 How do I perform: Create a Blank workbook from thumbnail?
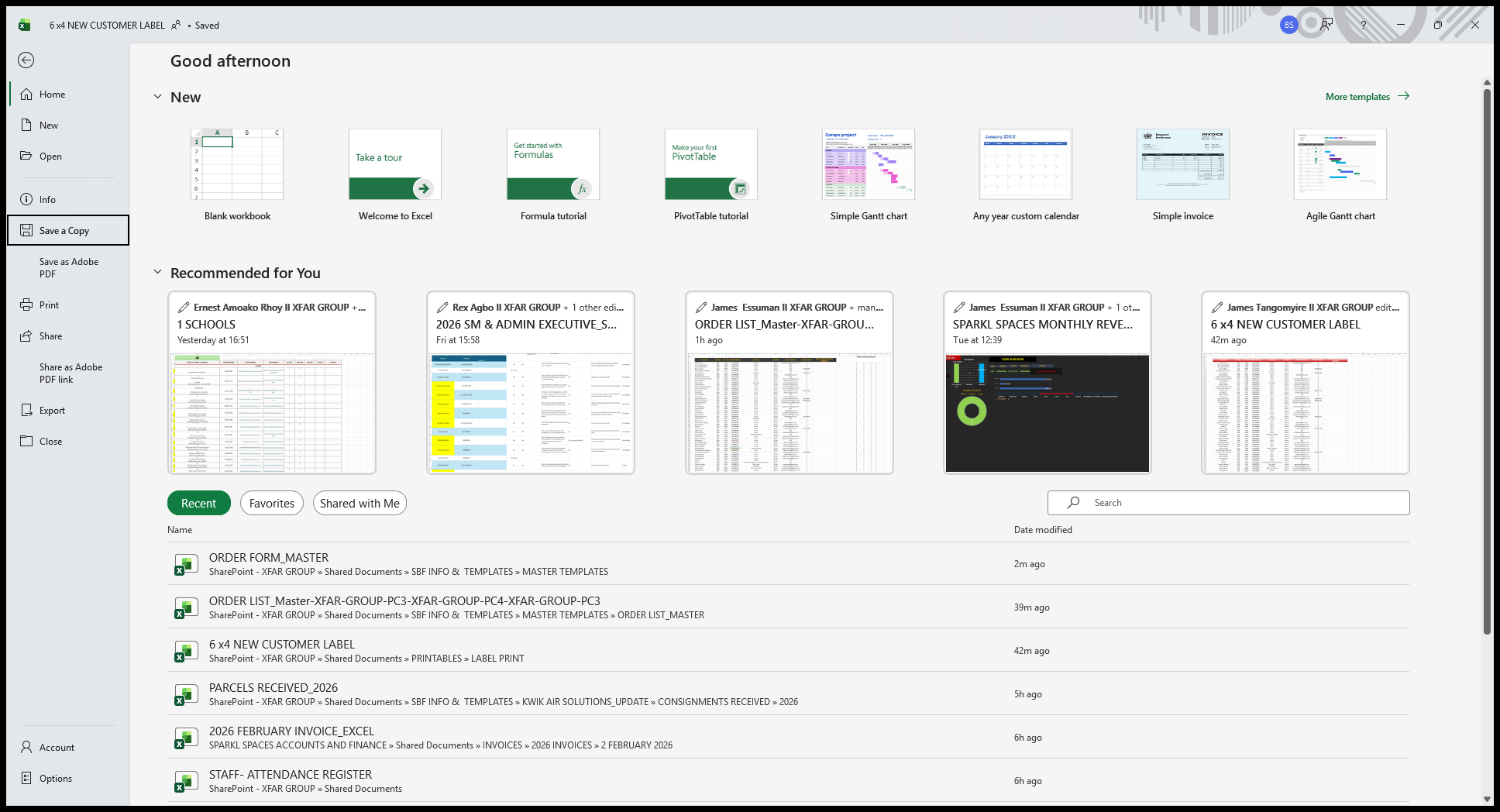pos(237,165)
